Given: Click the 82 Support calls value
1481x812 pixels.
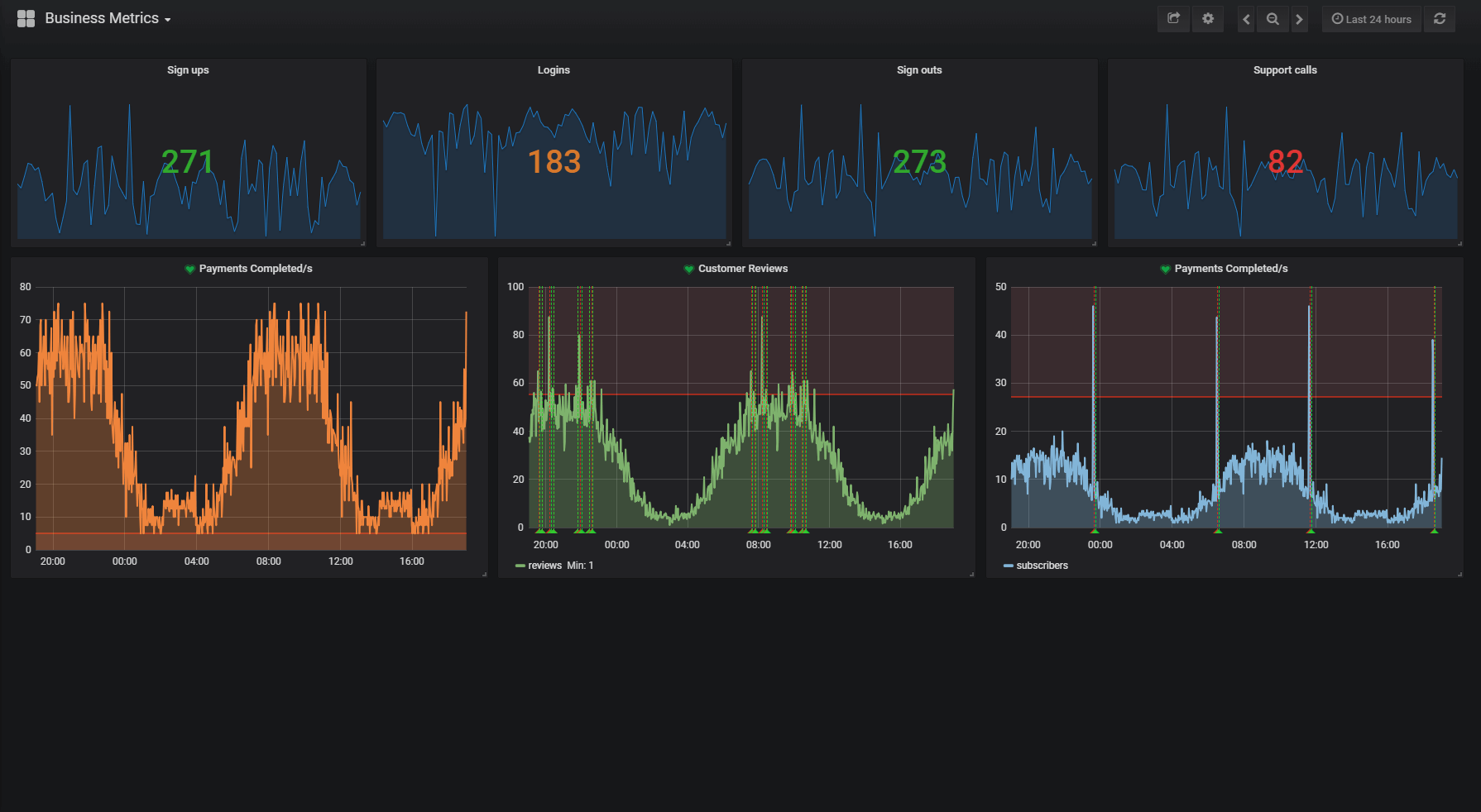Looking at the screenshot, I should coord(1286,161).
